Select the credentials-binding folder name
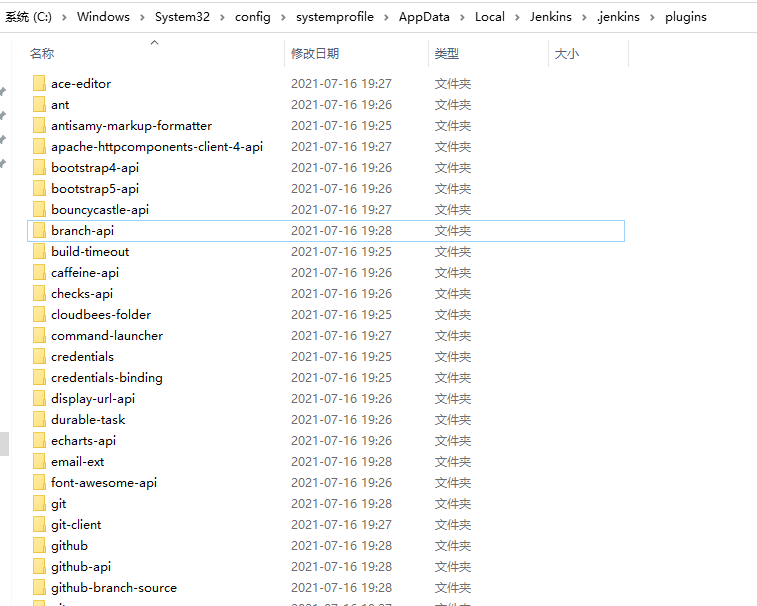Viewport: 757px width, 606px height. (x=107, y=378)
